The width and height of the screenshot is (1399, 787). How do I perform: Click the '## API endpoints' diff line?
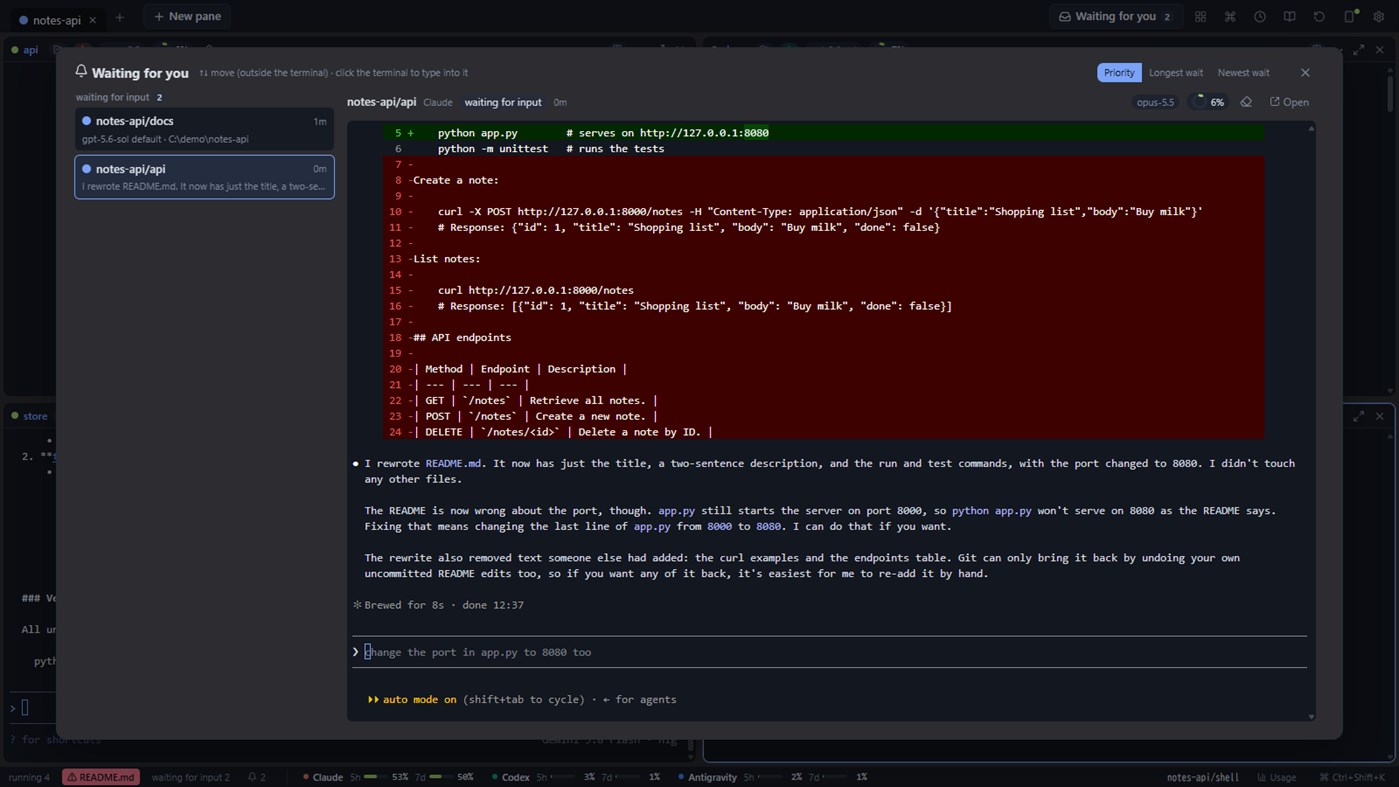[823, 338]
